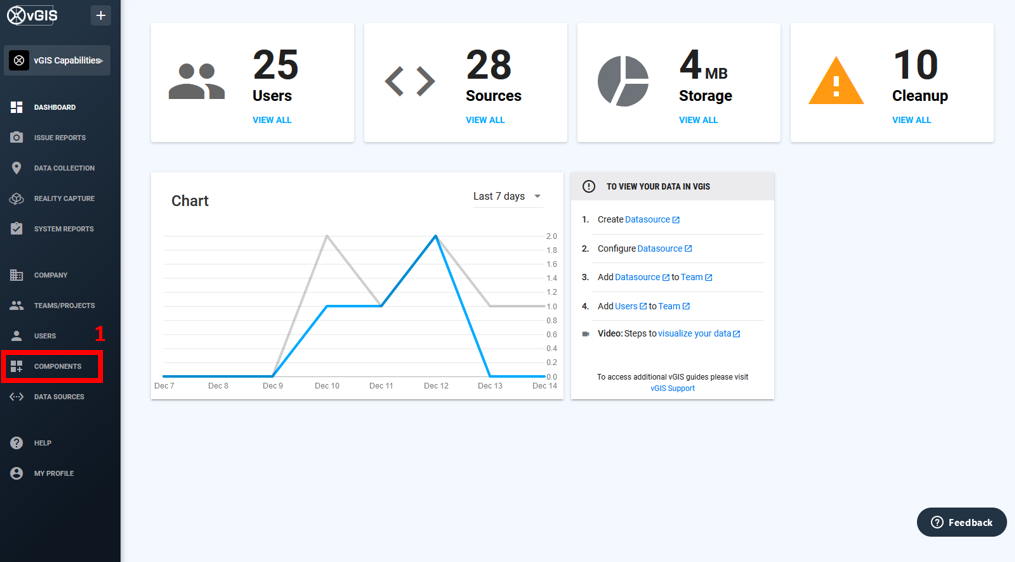The height and width of the screenshot is (562, 1015).
Task: Open Team link in step 3
Action: [x=697, y=277]
